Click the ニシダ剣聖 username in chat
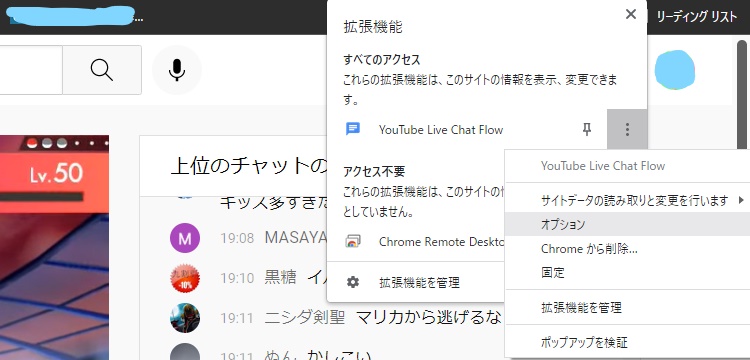The width and height of the screenshot is (750, 360). [x=305, y=317]
